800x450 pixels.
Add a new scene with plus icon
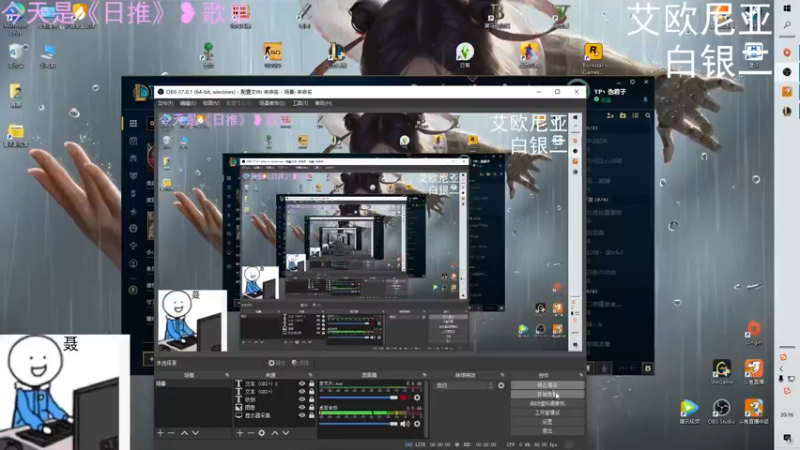pos(160,433)
